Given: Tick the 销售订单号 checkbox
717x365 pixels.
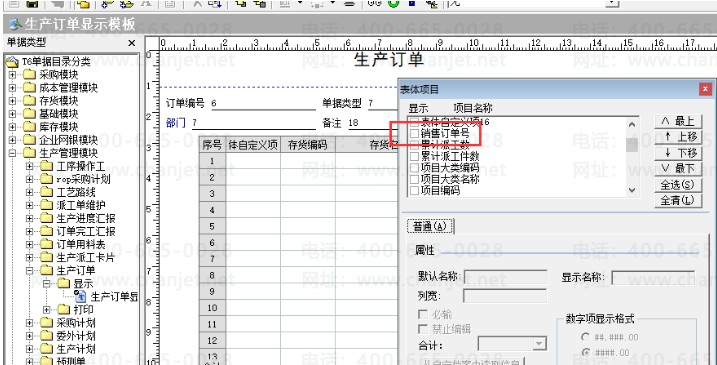Looking at the screenshot, I should 414,134.
